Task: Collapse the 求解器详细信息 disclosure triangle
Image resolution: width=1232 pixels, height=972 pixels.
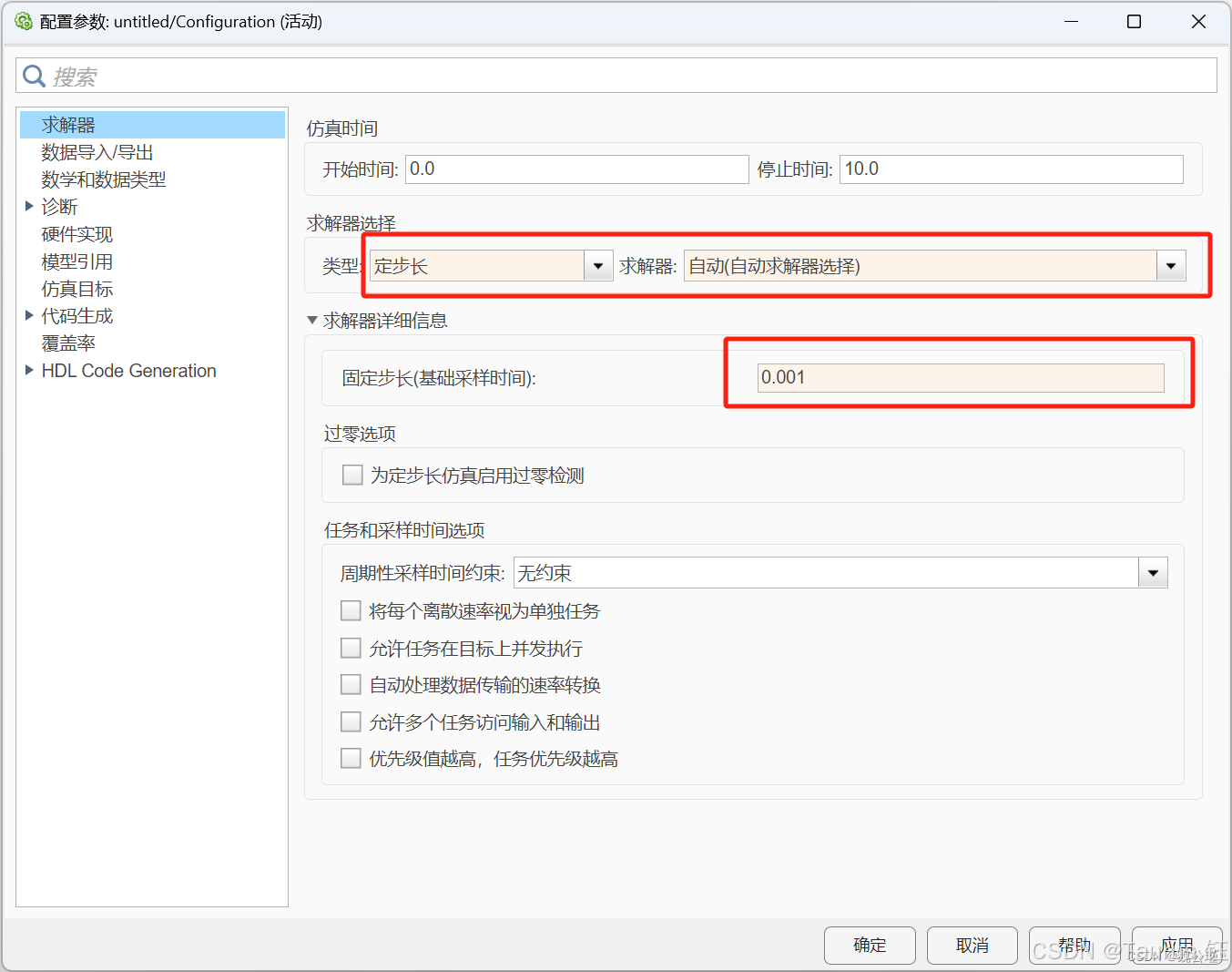Action: click(311, 320)
